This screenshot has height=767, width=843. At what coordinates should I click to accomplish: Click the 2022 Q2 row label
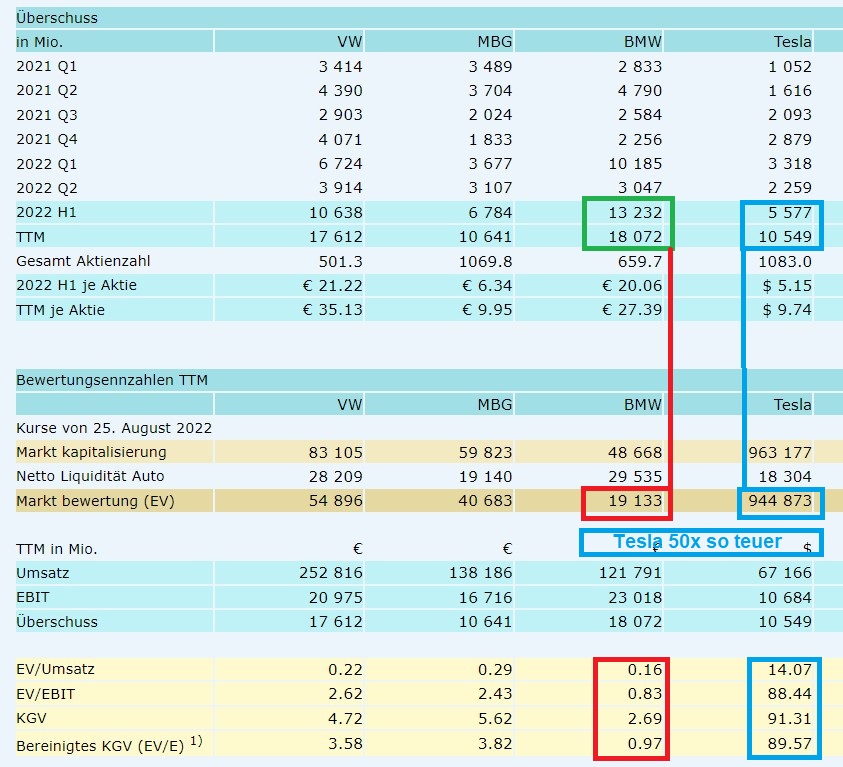pos(47,188)
